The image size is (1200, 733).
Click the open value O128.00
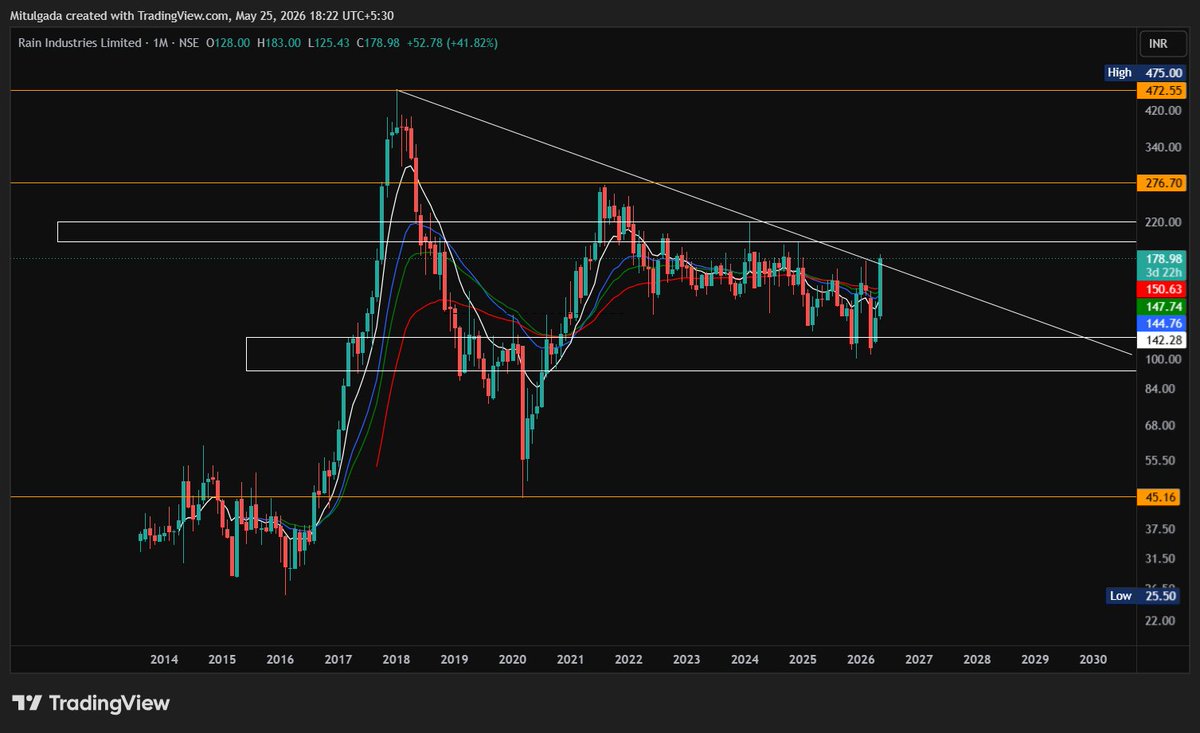click(229, 43)
